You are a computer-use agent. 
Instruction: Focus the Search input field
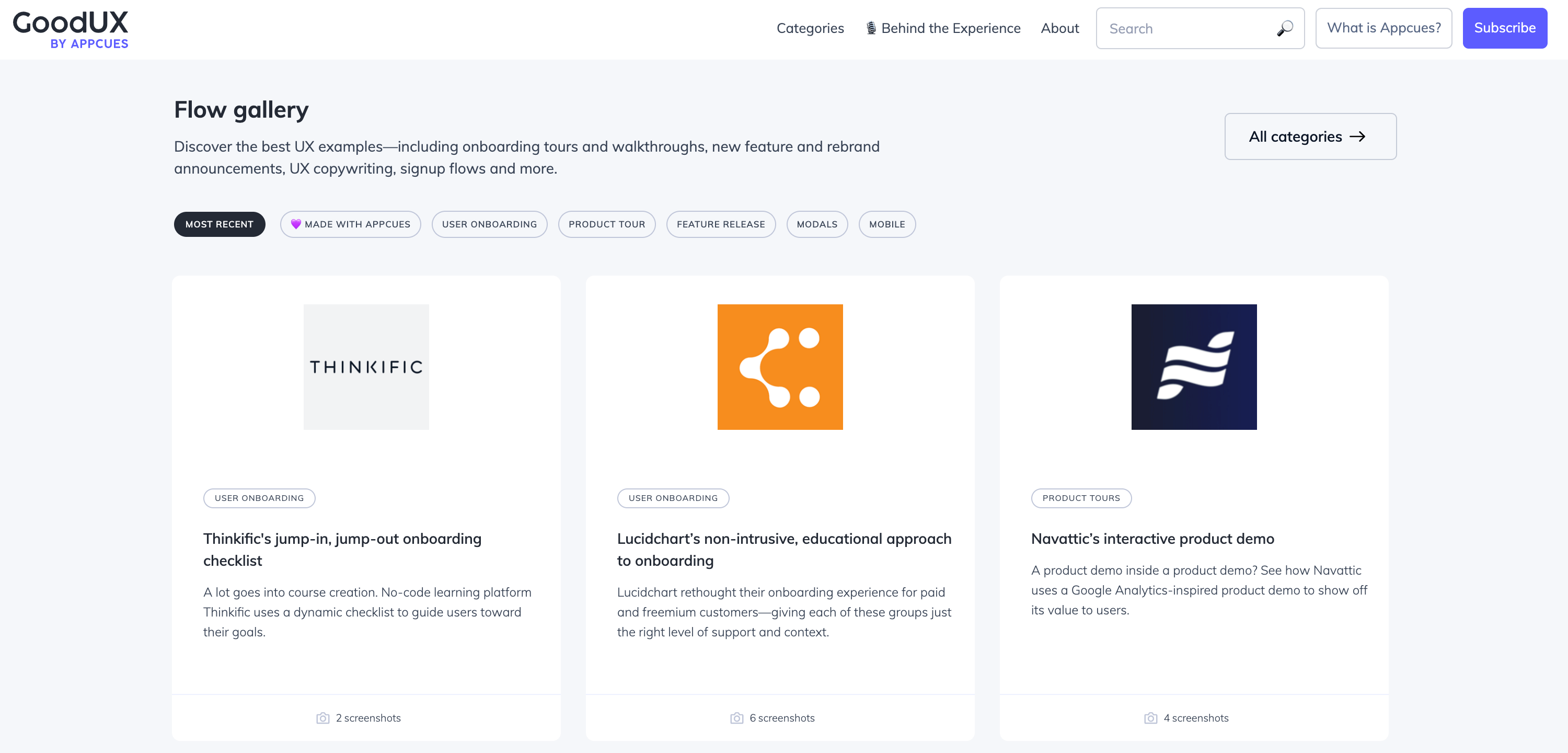point(1200,28)
